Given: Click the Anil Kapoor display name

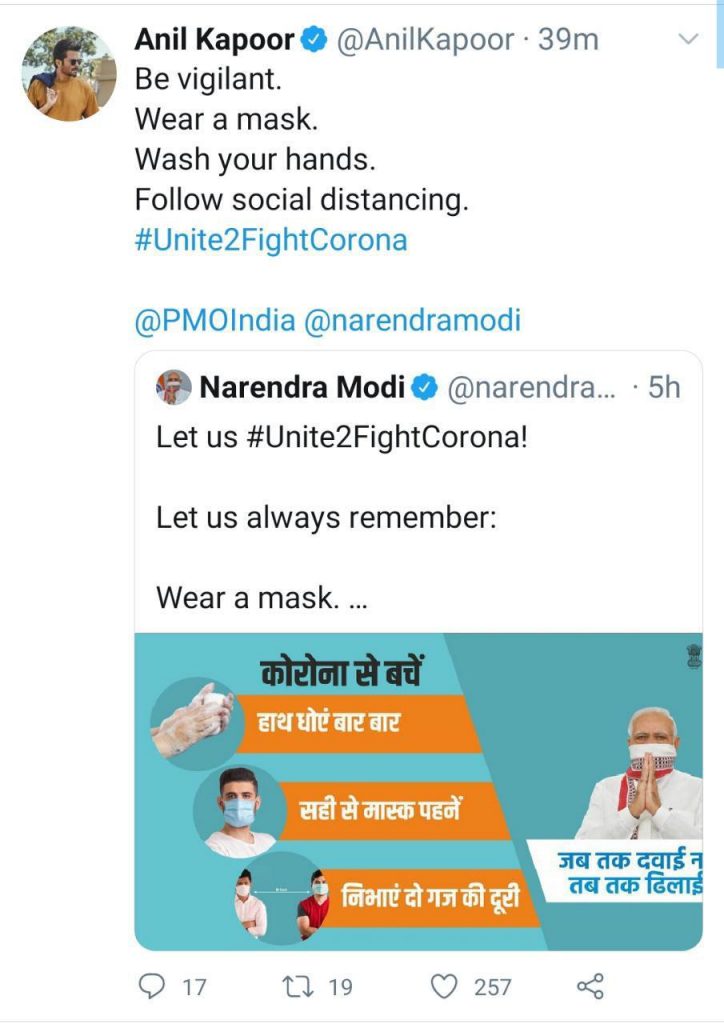Looking at the screenshot, I should (x=215, y=40).
